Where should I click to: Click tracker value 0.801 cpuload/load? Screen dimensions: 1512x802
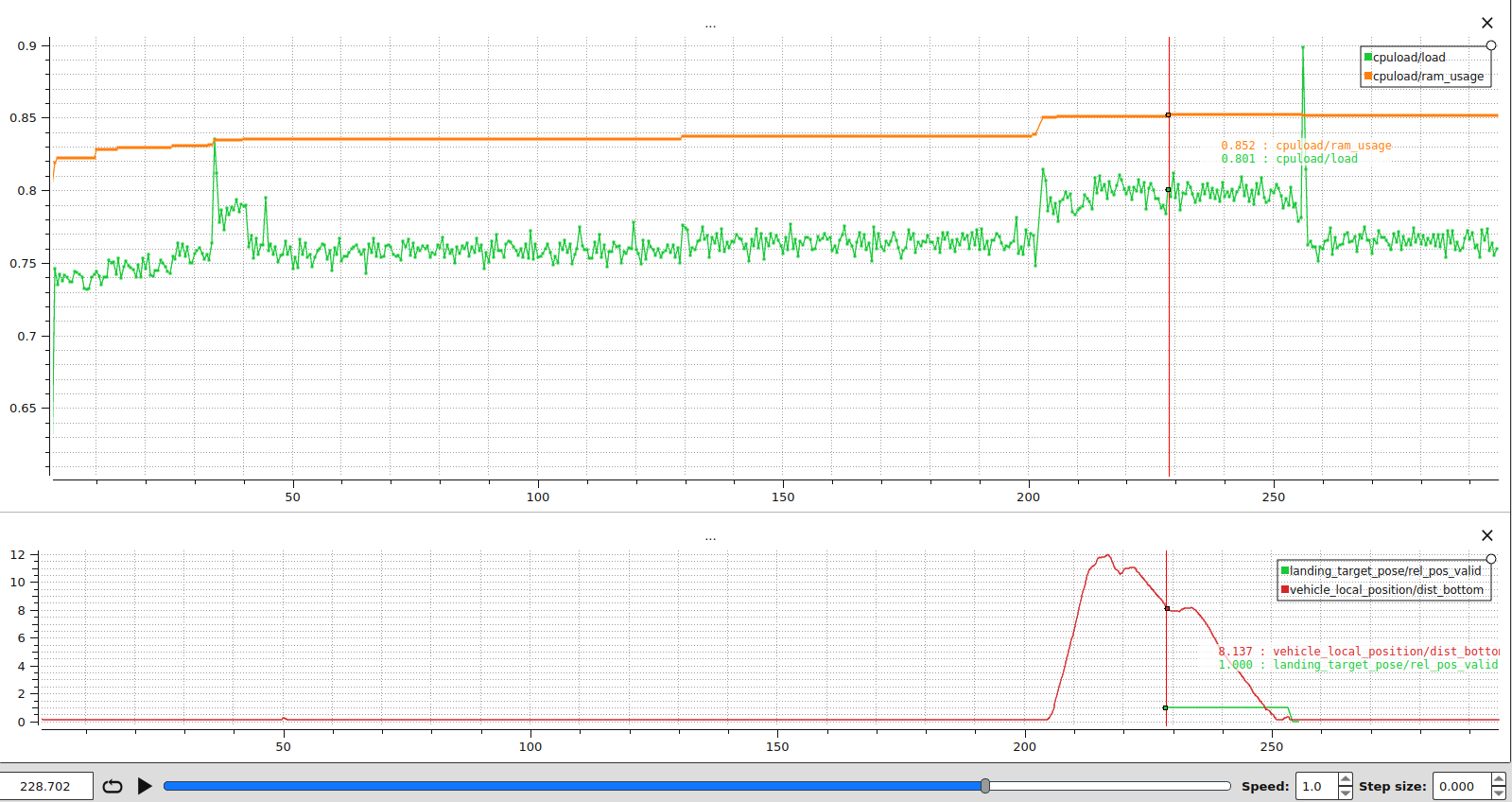(x=1289, y=159)
